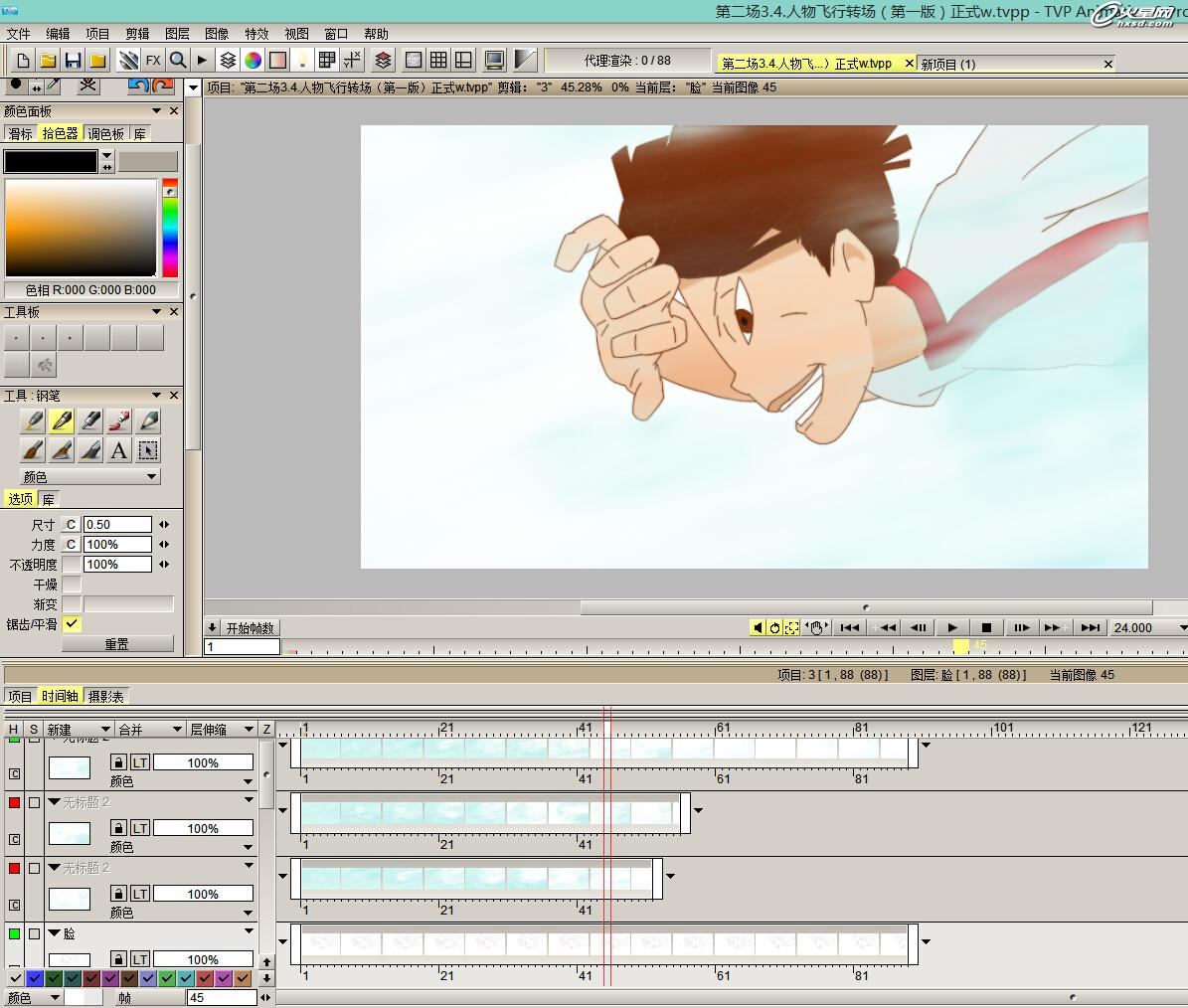Click the 重置 reset button
Screen dimensions: 1188x1008
coord(117,644)
